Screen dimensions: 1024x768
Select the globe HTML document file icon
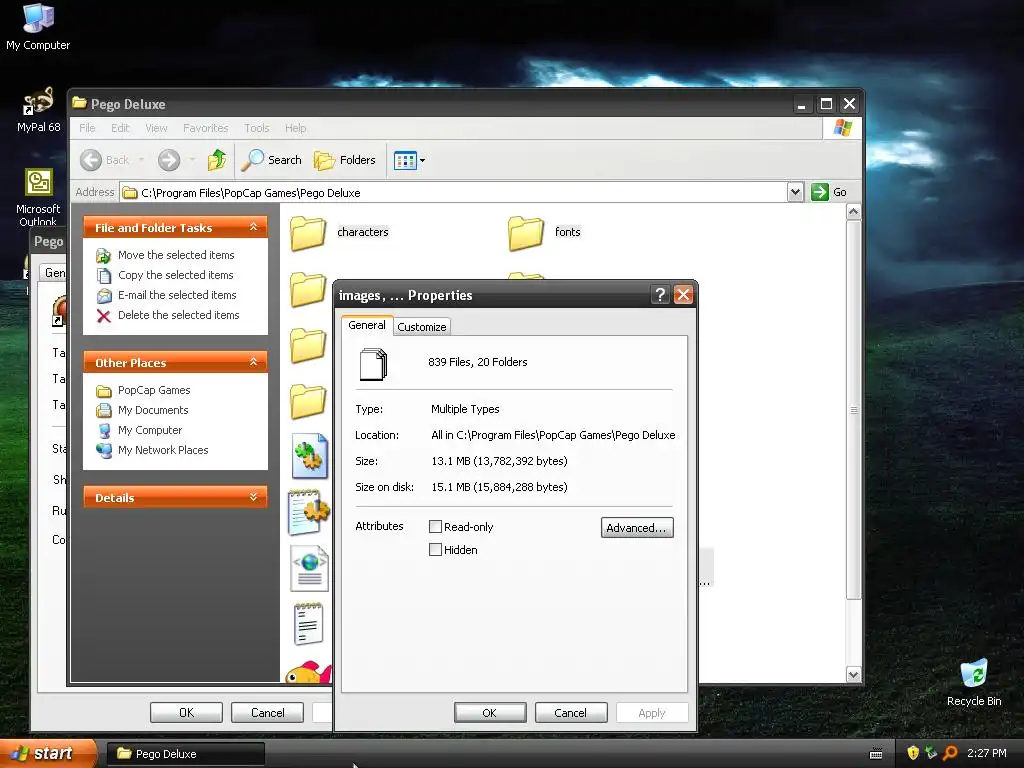309,568
